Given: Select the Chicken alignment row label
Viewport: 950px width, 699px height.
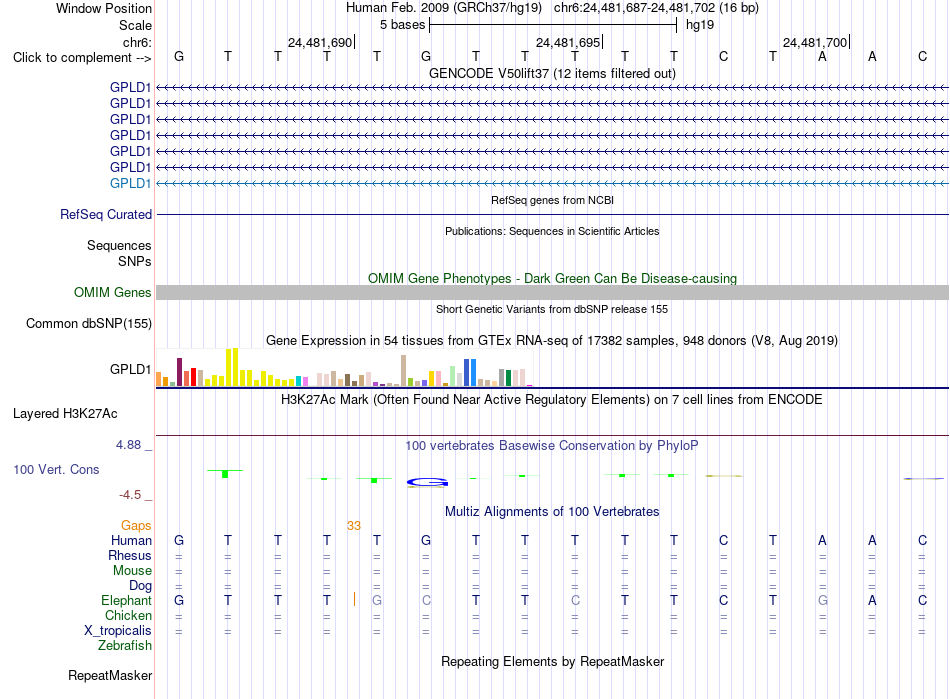Looking at the screenshot, I should [128, 615].
